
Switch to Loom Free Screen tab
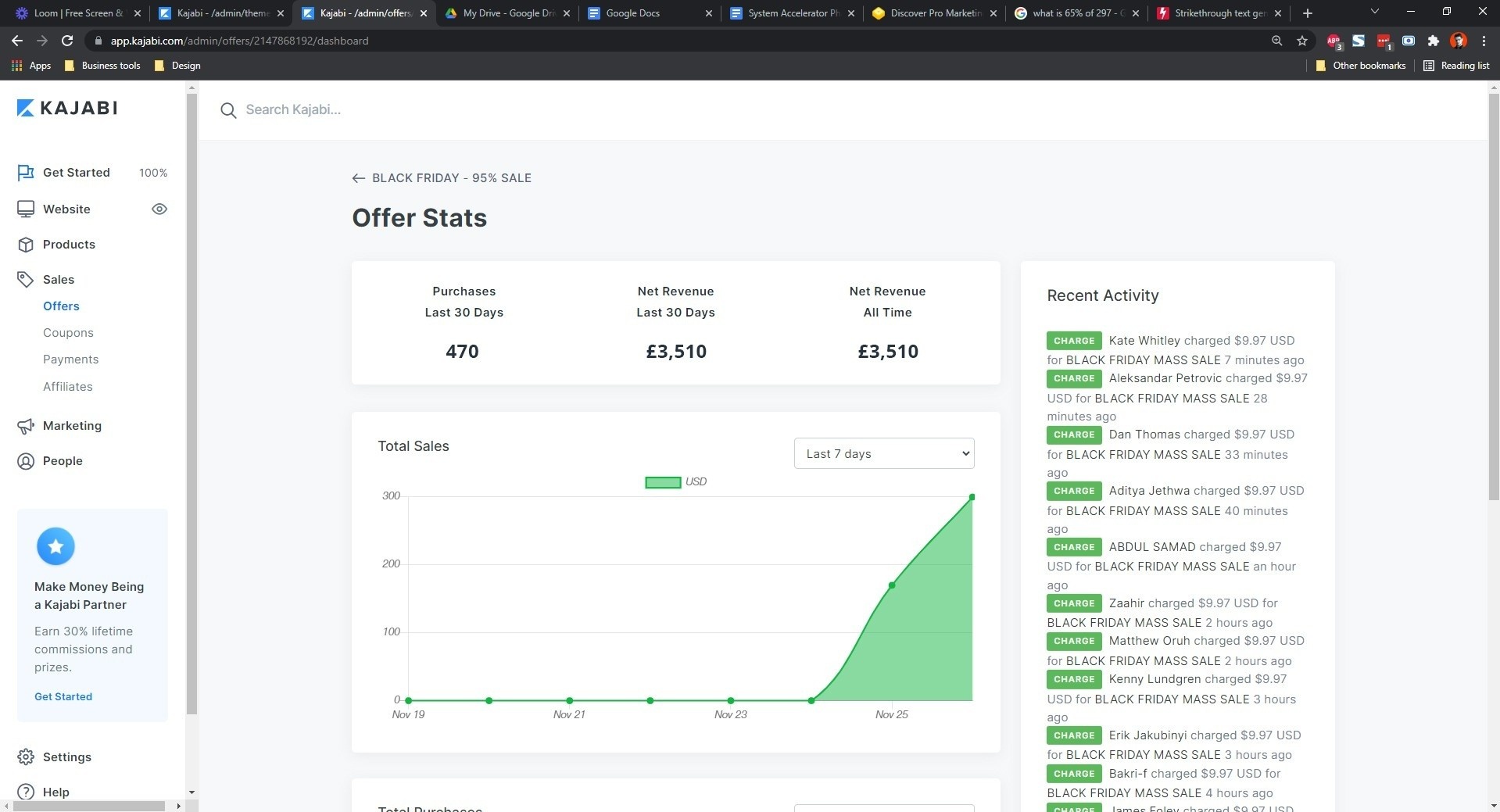click(78, 13)
